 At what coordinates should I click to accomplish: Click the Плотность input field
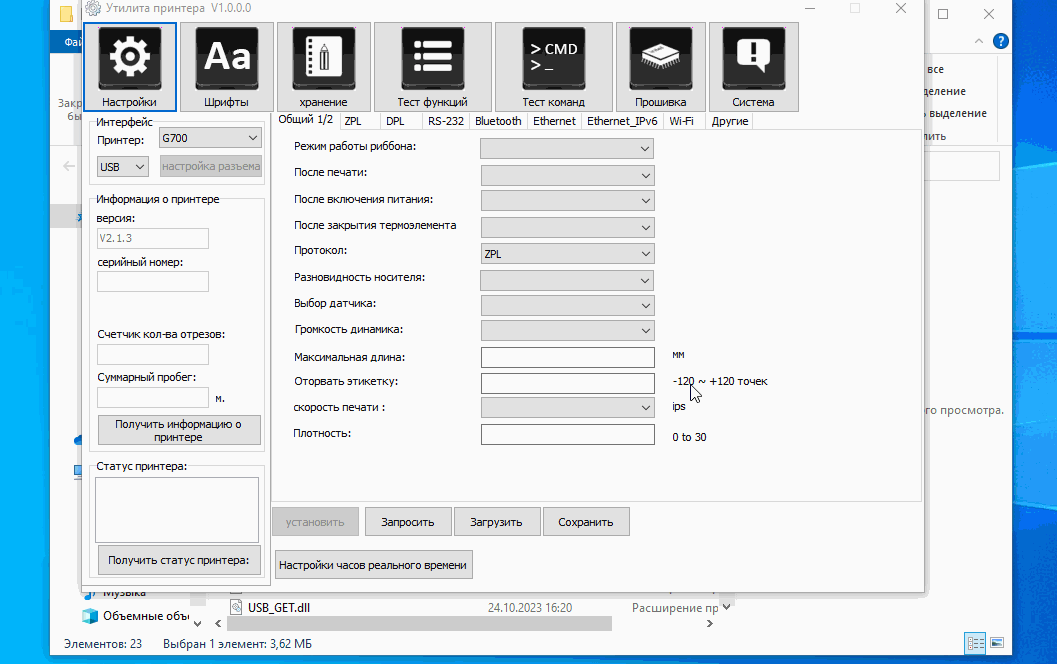click(x=567, y=435)
